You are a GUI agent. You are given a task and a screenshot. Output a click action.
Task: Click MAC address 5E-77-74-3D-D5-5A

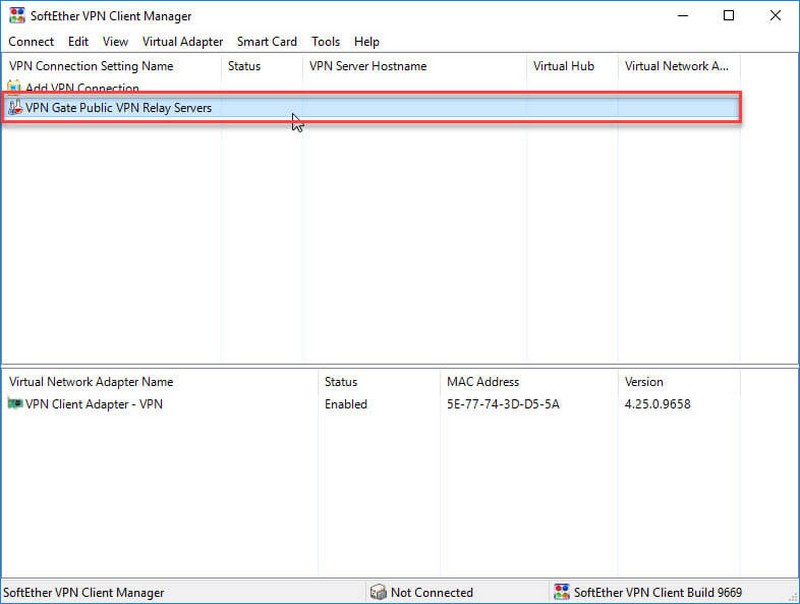(503, 404)
